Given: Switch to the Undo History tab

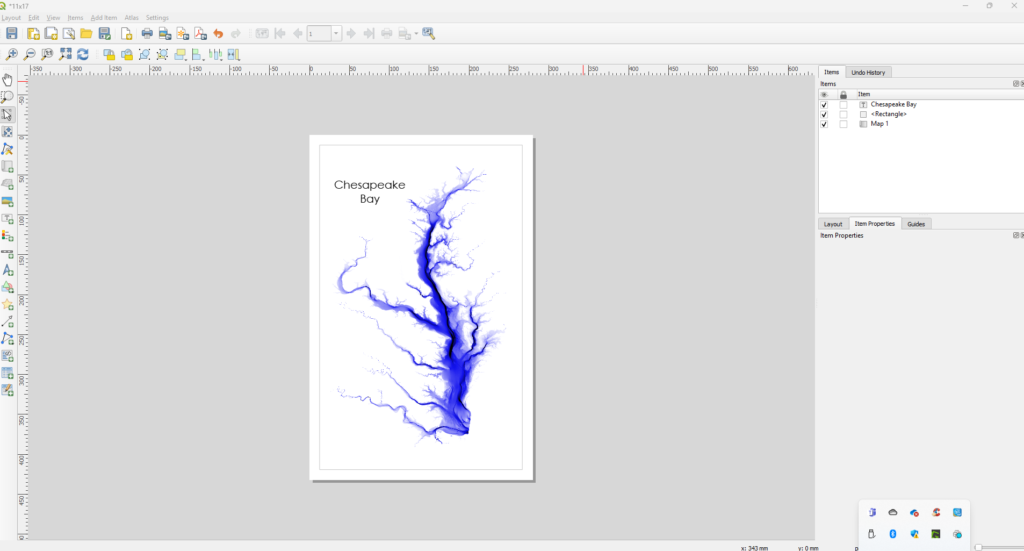Looking at the screenshot, I should (x=867, y=72).
